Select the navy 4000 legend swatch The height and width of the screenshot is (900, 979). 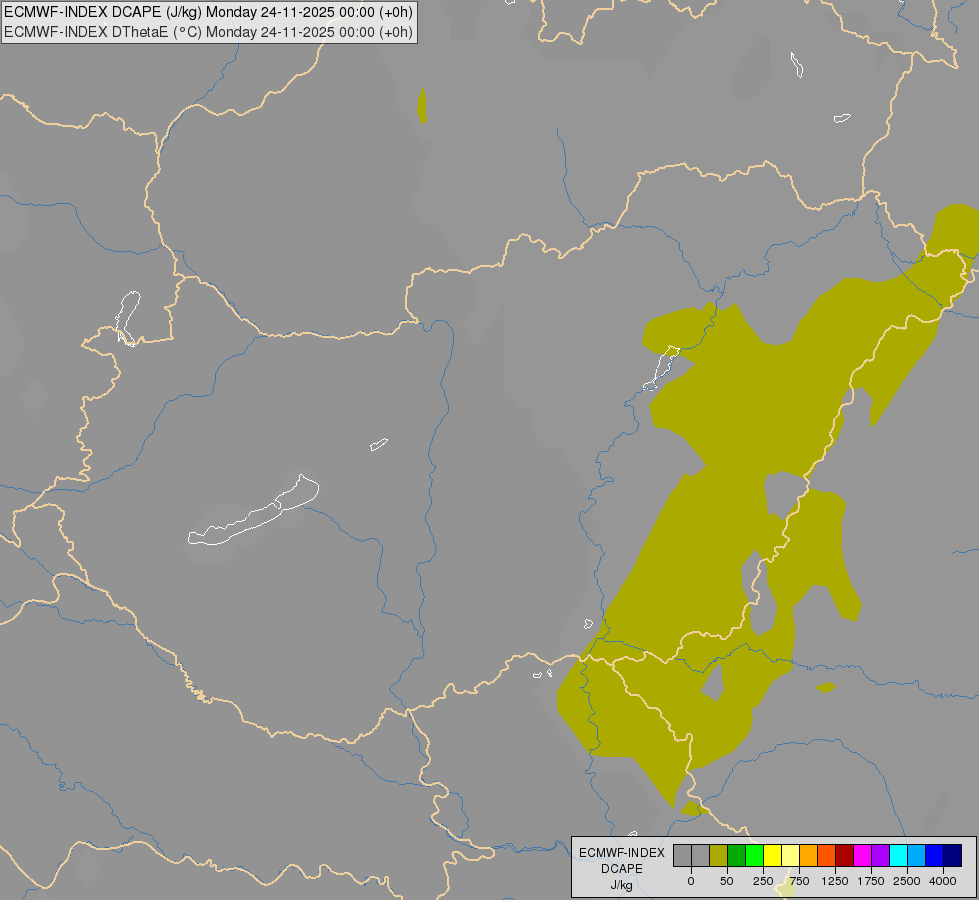point(953,856)
